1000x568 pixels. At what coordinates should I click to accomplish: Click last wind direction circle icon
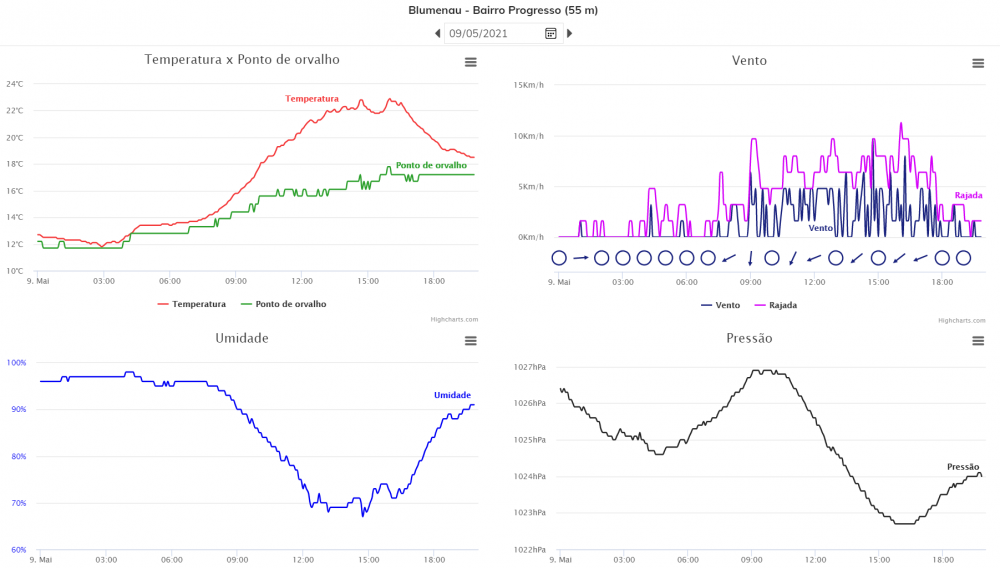(963, 258)
